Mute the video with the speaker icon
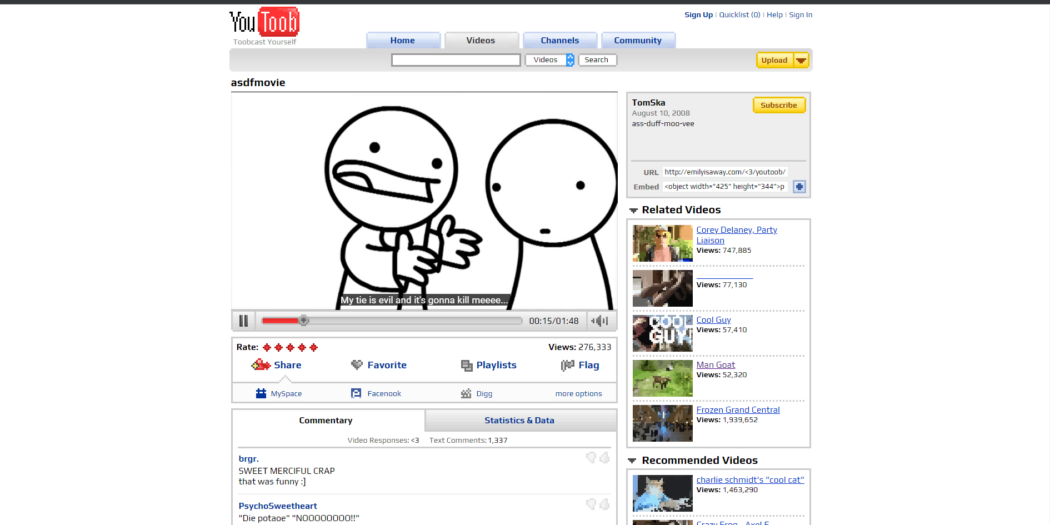1050x525 pixels. (600, 321)
